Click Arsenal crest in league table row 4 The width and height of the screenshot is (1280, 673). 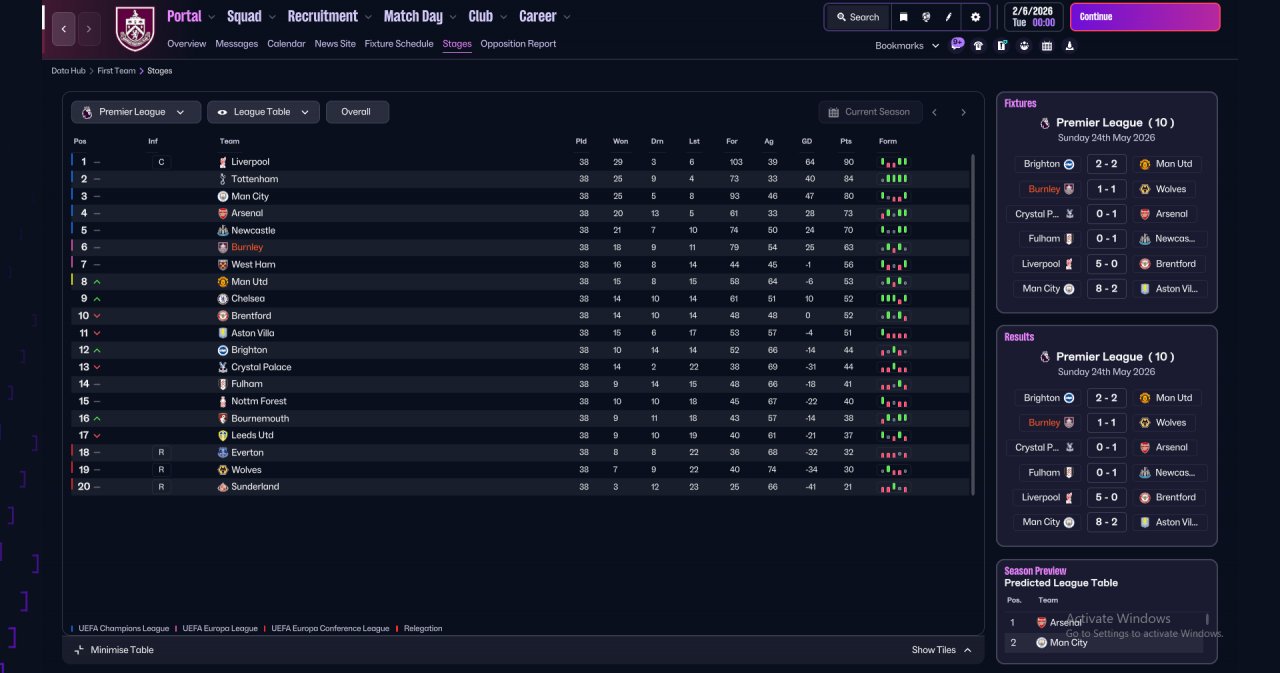[x=223, y=213]
